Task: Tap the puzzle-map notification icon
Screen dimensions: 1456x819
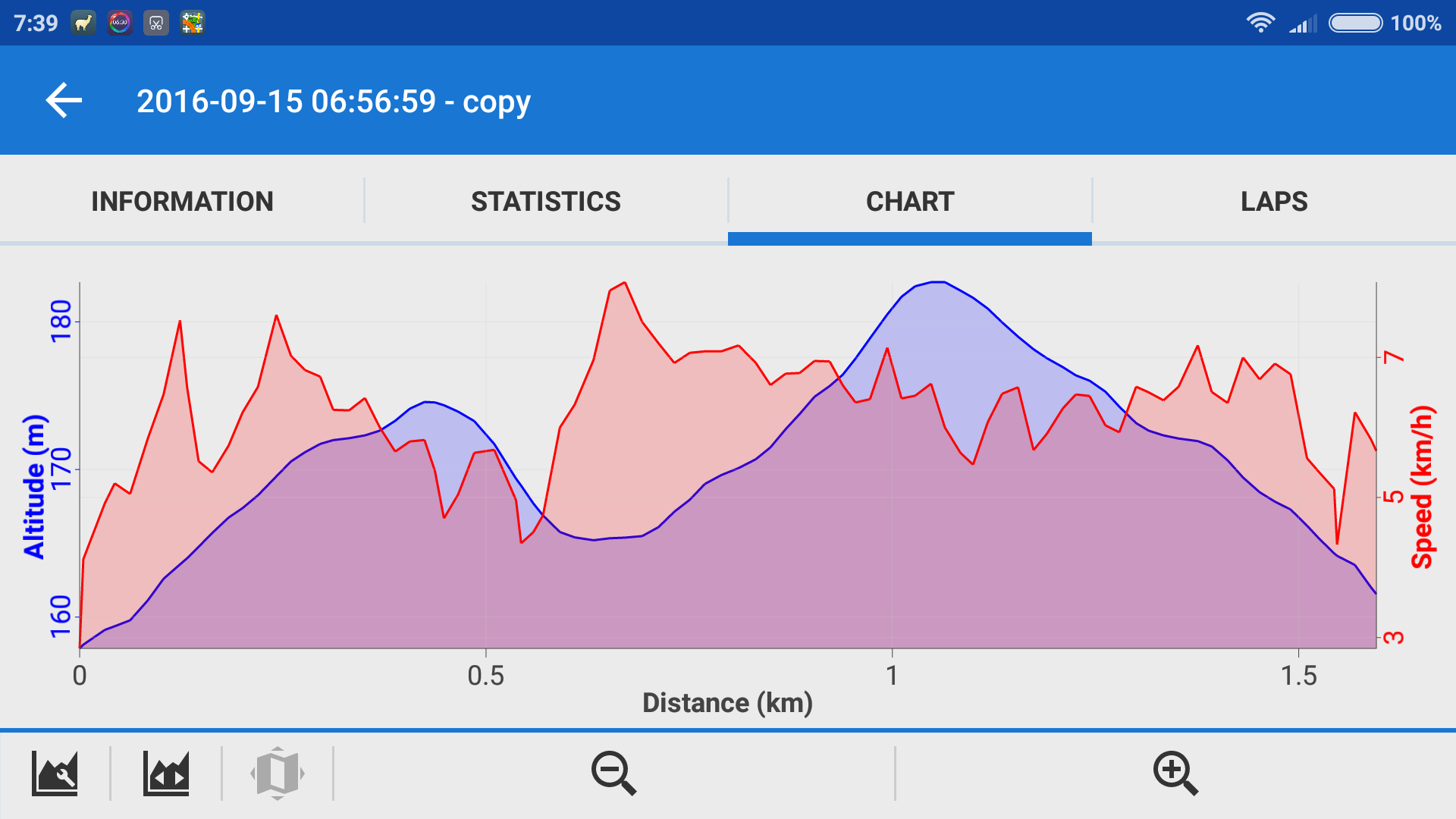Action: [x=193, y=23]
